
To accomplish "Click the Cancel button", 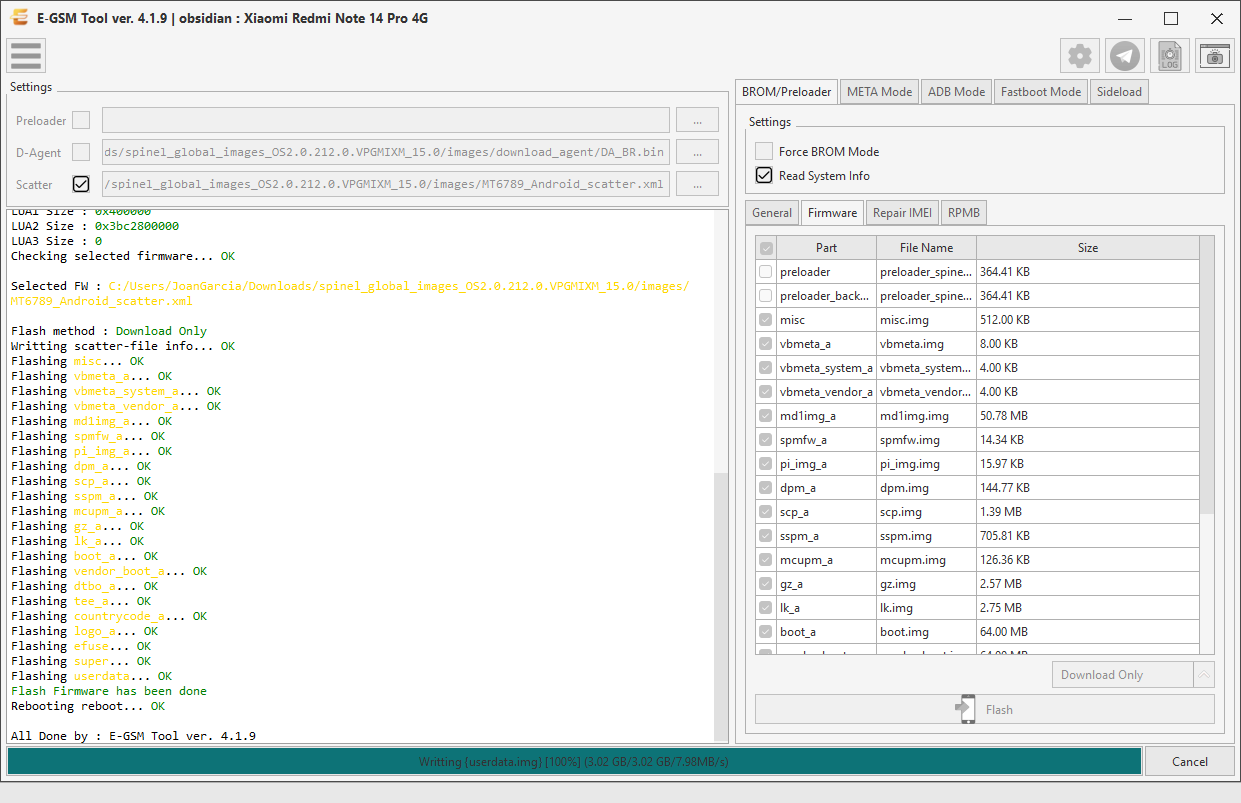I will [x=1190, y=761].
